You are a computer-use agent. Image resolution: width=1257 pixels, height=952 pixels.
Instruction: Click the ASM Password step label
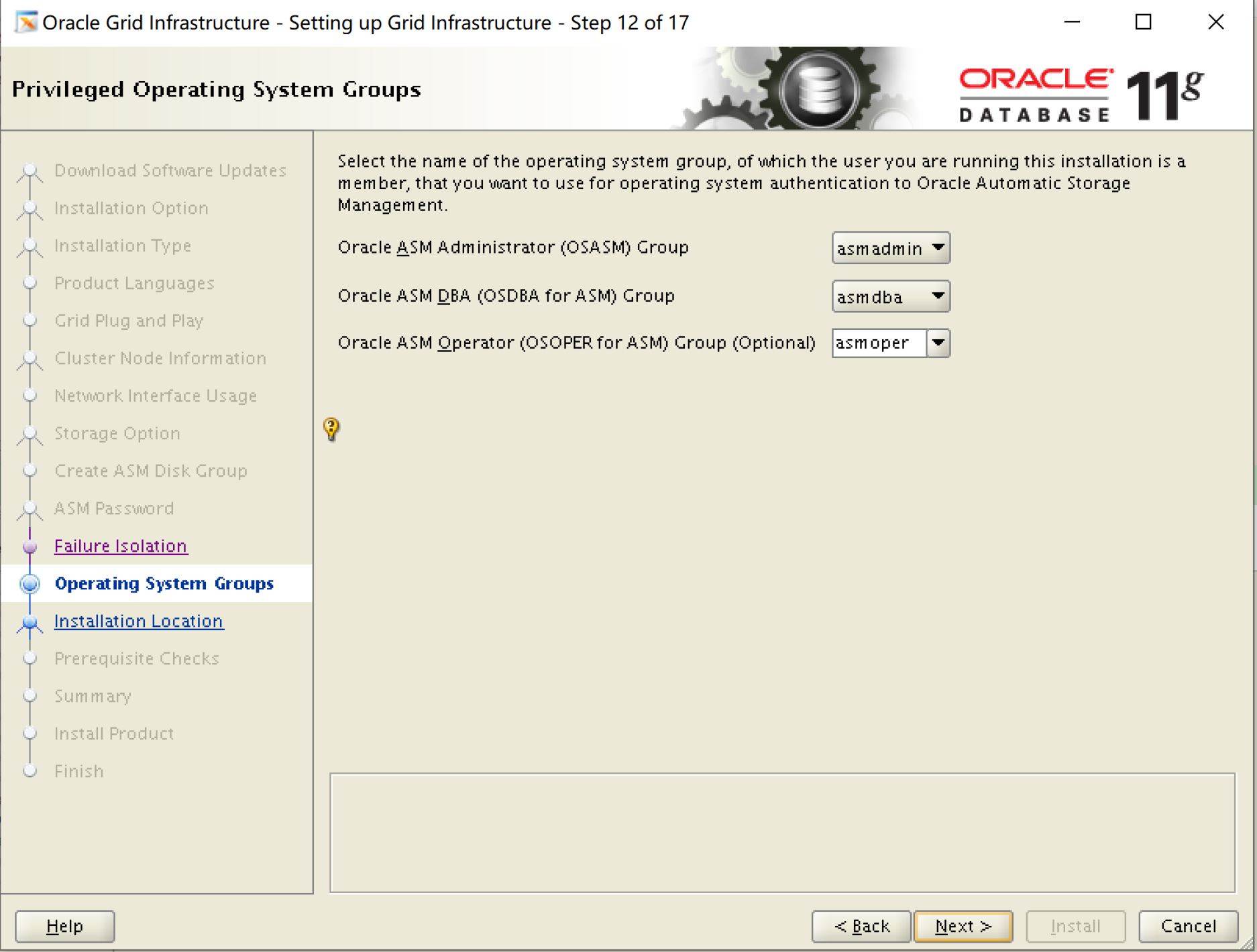[114, 508]
